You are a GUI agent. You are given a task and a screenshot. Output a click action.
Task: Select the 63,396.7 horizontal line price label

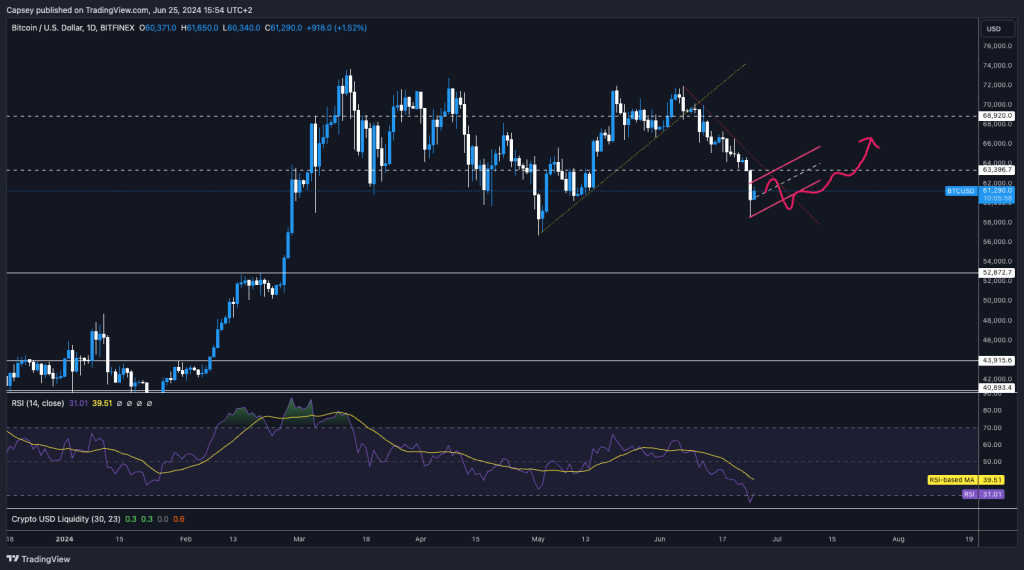click(997, 170)
